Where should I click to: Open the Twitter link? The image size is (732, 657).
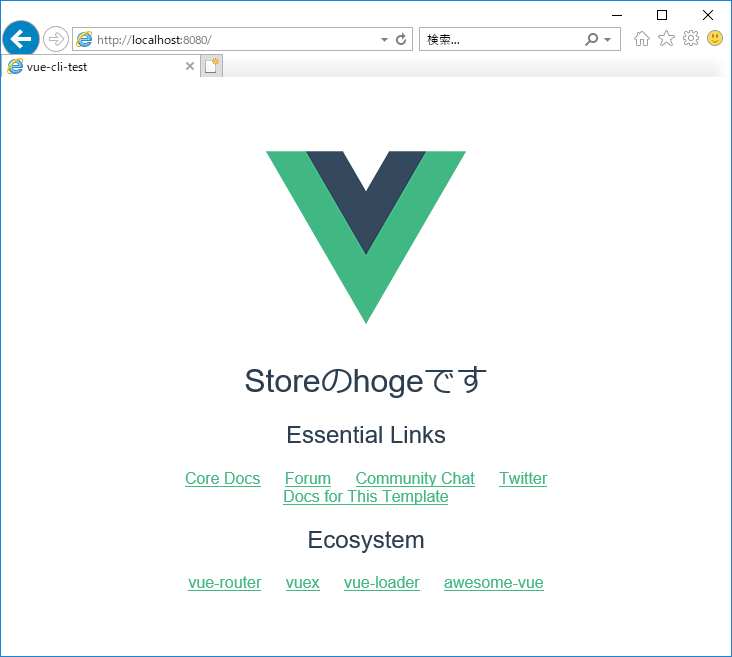pos(523,478)
